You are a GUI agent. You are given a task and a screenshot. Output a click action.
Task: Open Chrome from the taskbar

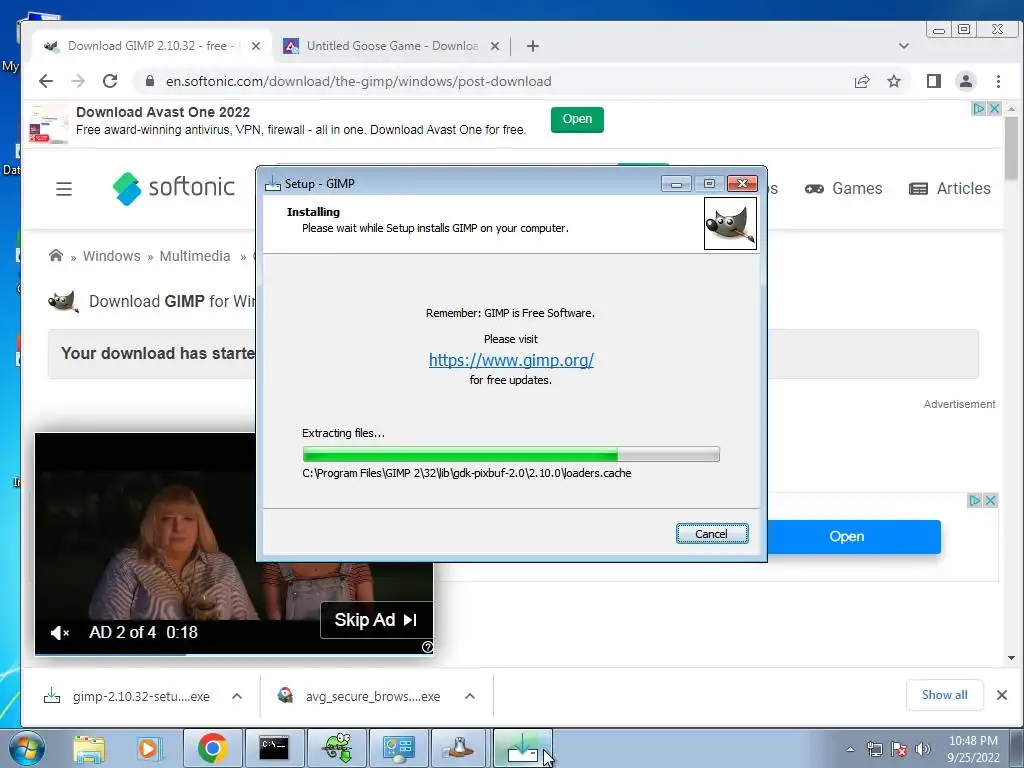213,748
